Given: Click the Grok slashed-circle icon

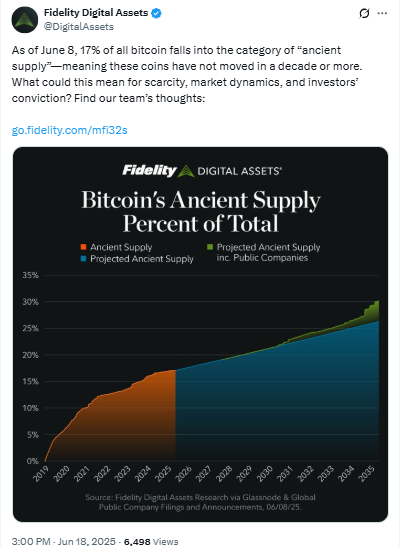Looking at the screenshot, I should pyautogui.click(x=364, y=13).
